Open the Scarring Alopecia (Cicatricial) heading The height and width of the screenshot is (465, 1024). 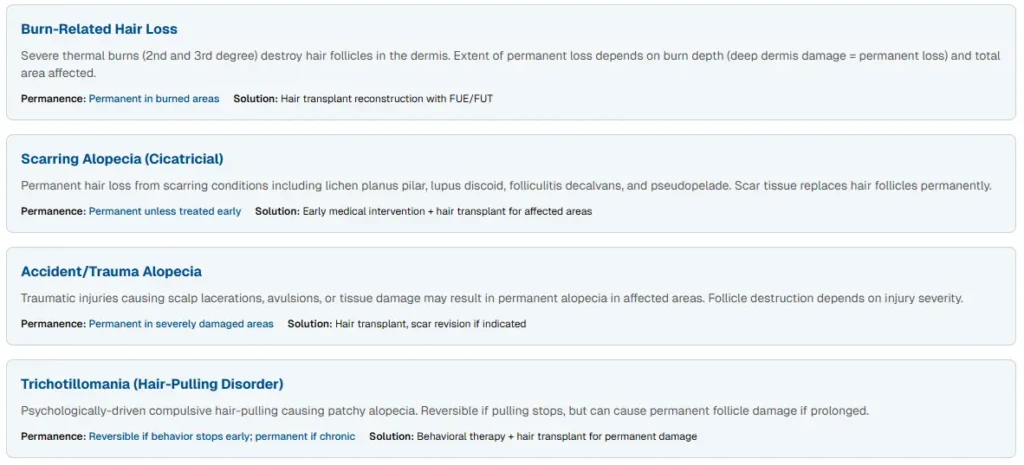click(122, 159)
